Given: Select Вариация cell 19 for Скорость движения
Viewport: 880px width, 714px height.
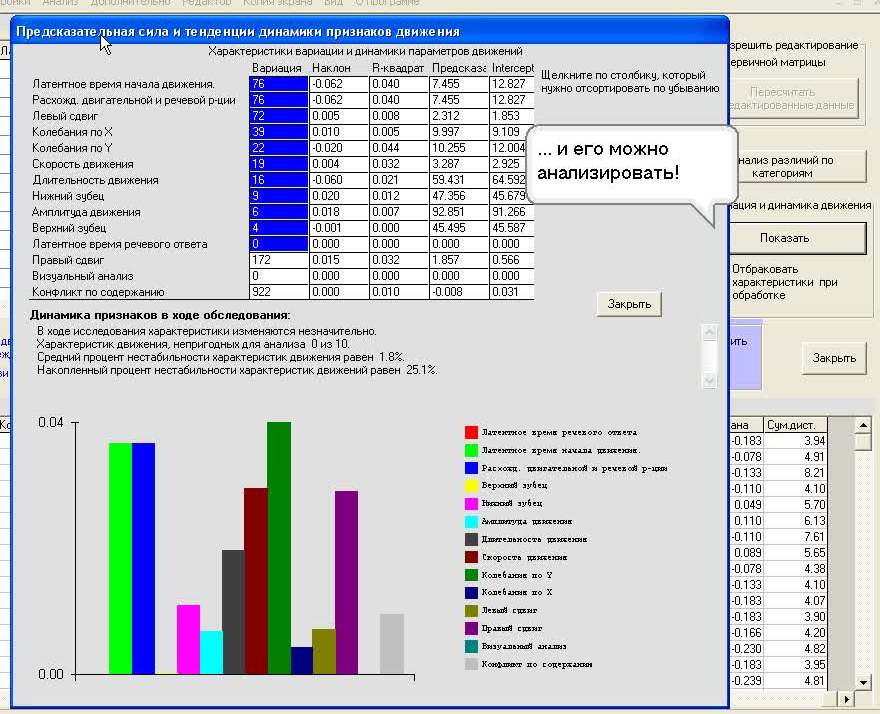Looking at the screenshot, I should click(x=278, y=164).
